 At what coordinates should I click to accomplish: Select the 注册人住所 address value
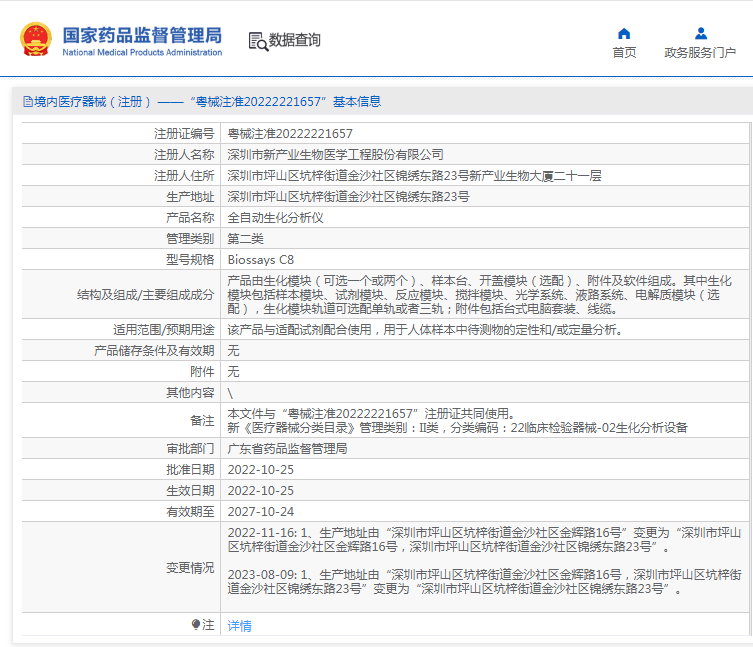click(414, 176)
